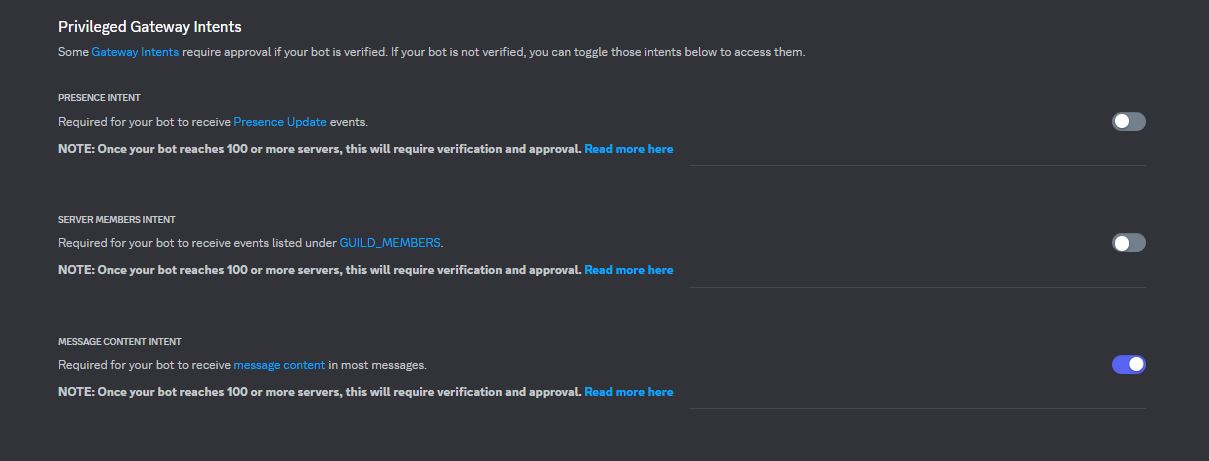Viewport: 1209px width, 461px height.
Task: Open the GUILD_MEMBERS link
Action: point(390,243)
